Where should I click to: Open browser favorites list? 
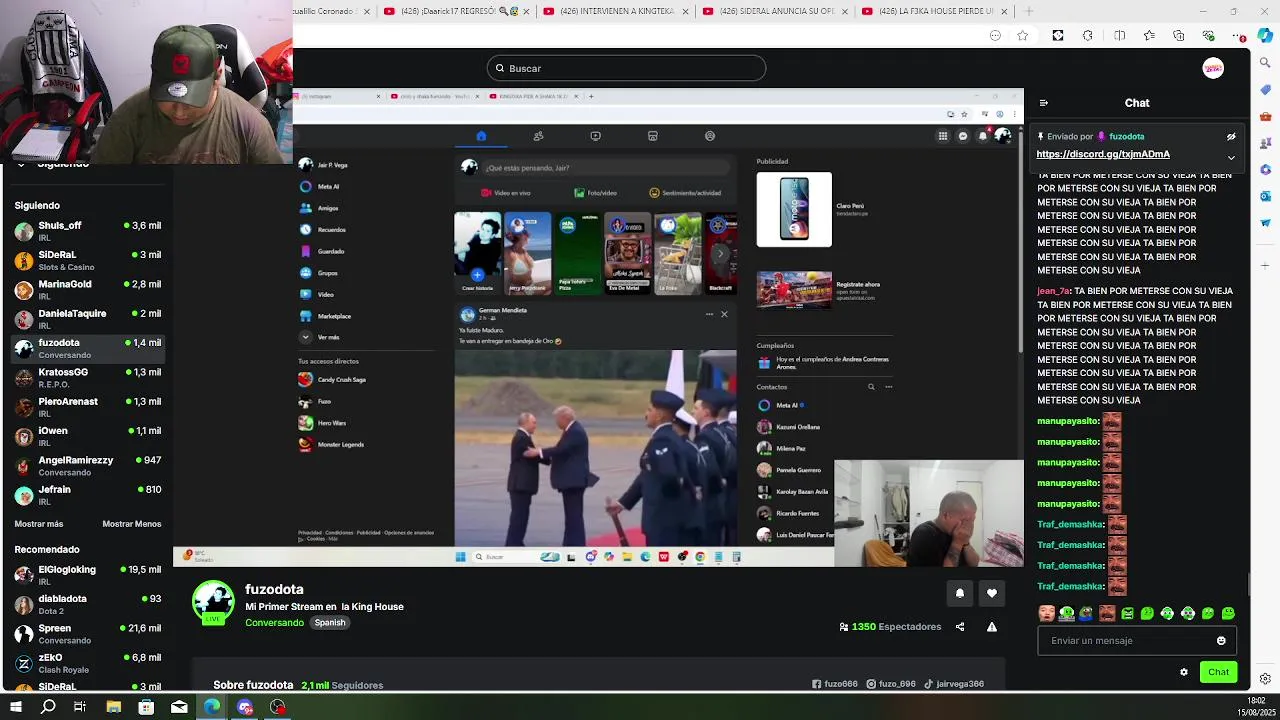coord(1149,36)
